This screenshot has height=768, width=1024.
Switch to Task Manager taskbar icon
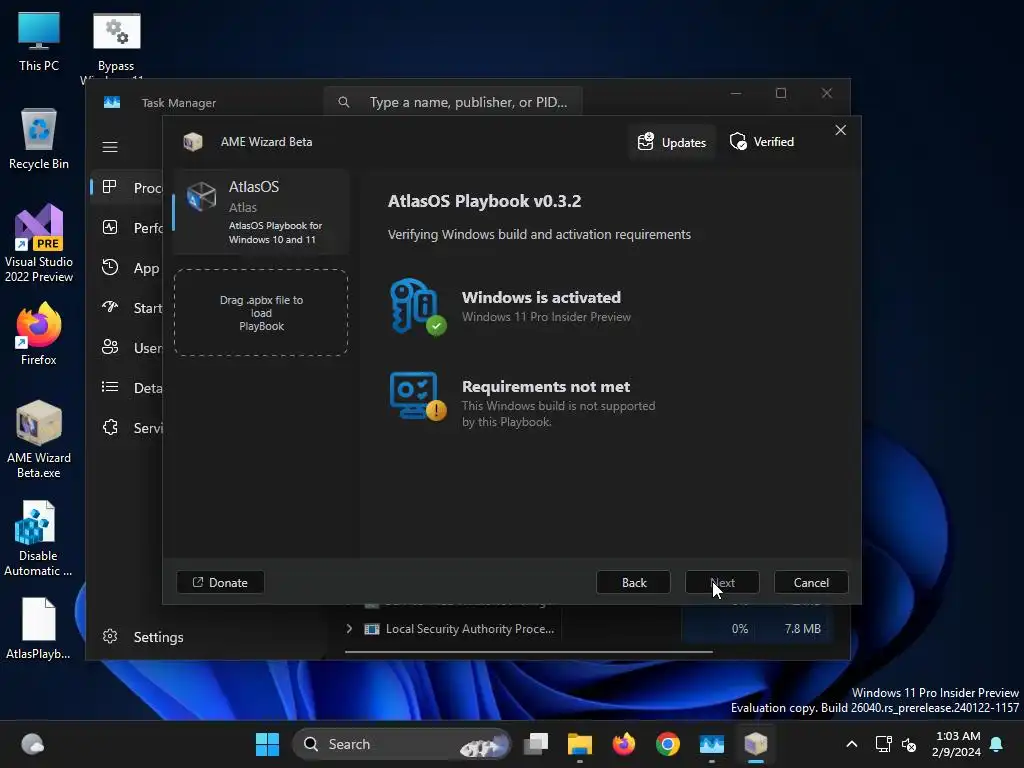tap(711, 744)
